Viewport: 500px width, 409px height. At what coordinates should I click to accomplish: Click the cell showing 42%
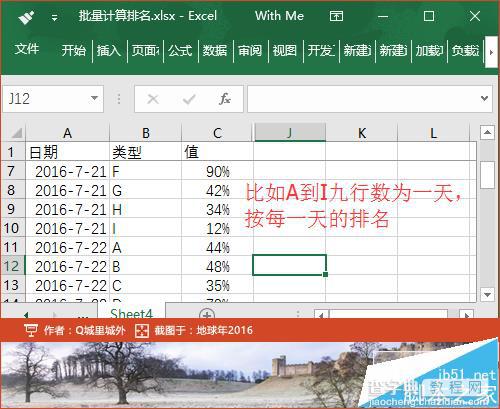click(217, 190)
